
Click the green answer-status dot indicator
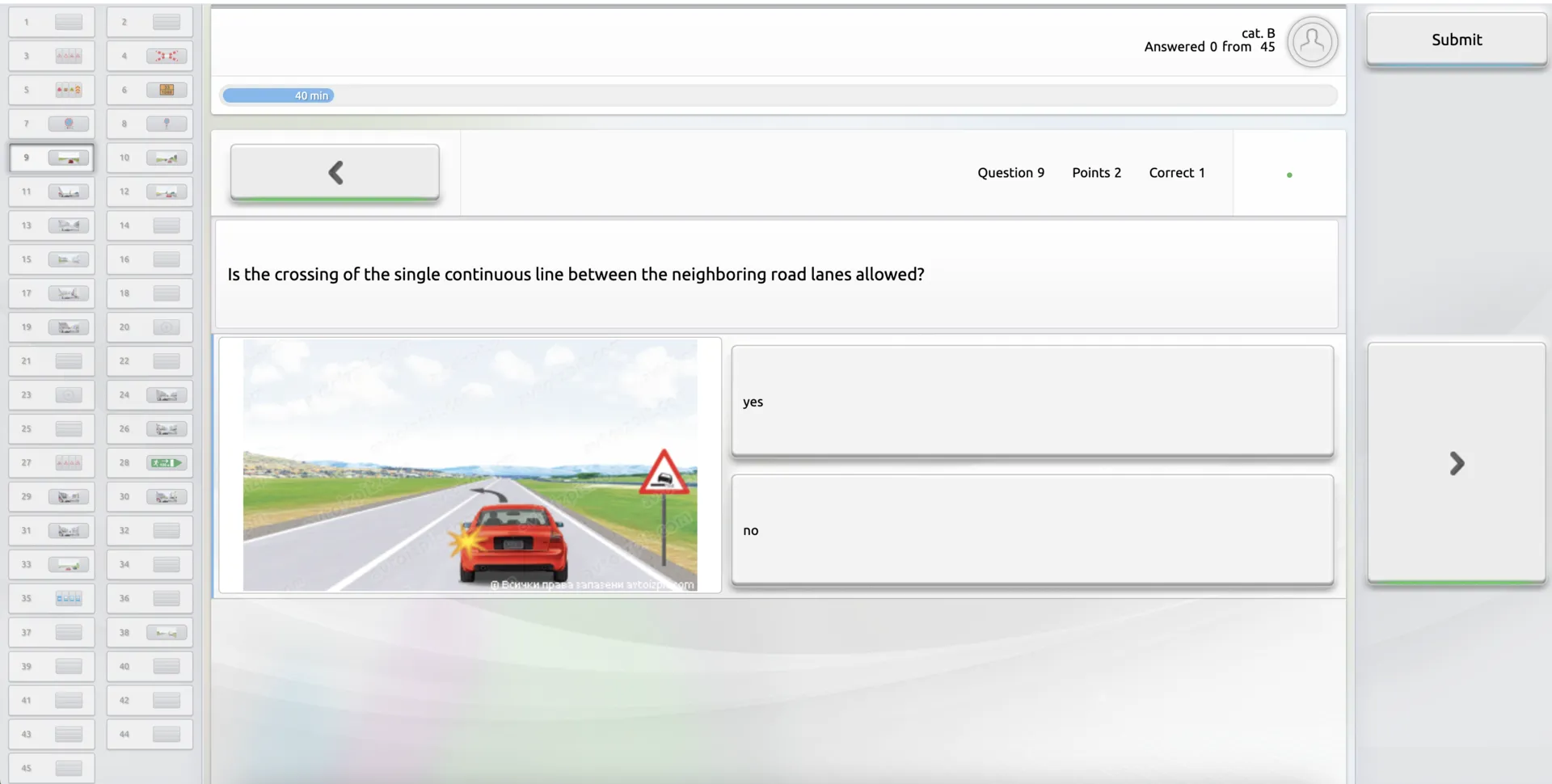(1290, 174)
